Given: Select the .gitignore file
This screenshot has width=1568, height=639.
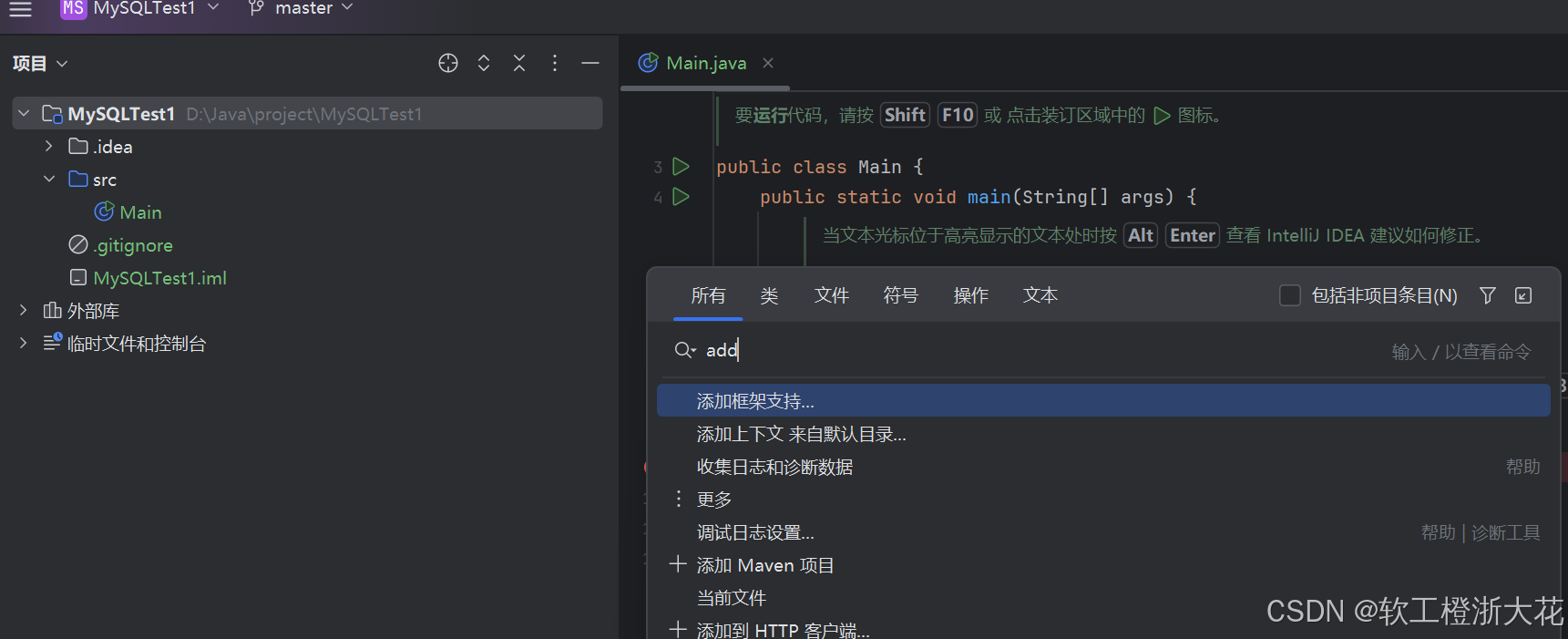Looking at the screenshot, I should [133, 245].
